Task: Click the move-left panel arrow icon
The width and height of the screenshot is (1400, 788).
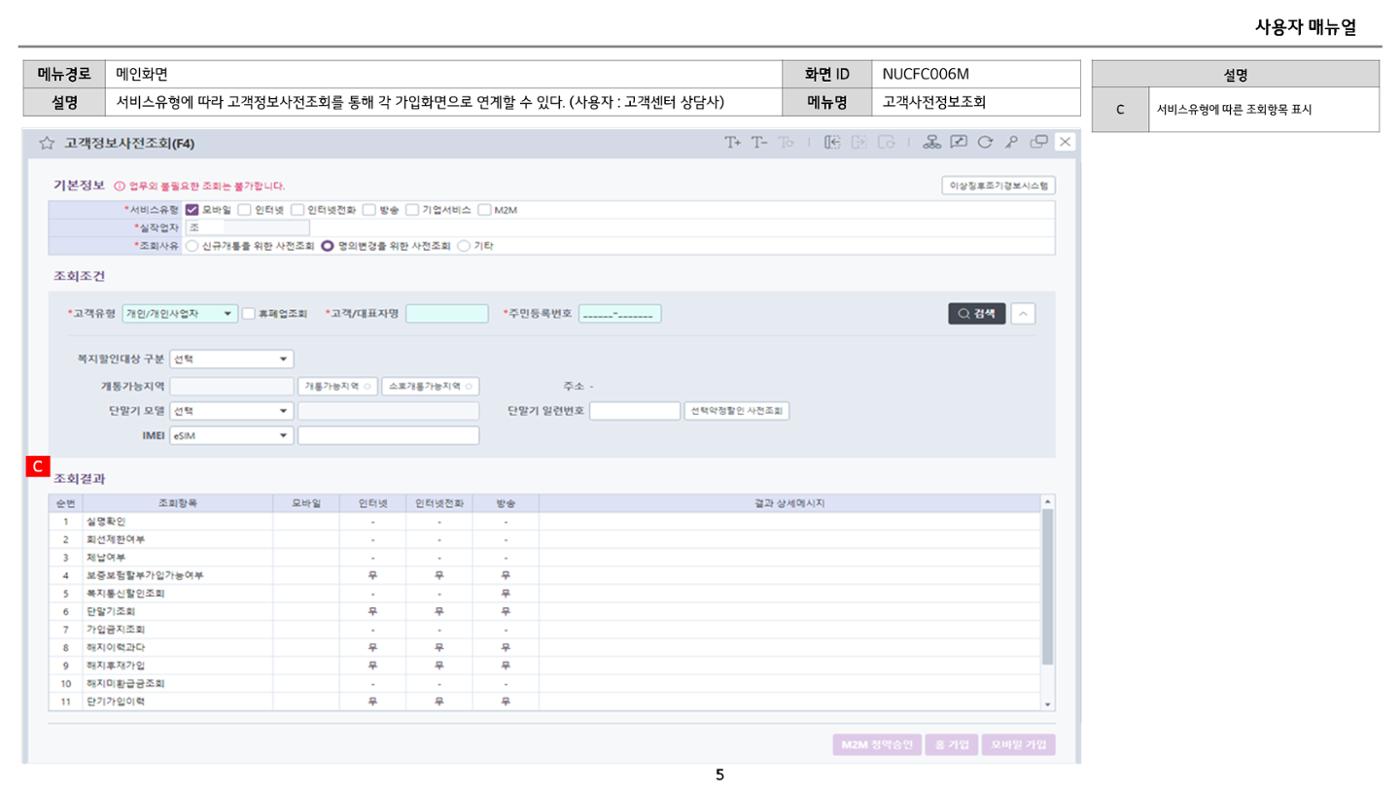Action: point(830,143)
